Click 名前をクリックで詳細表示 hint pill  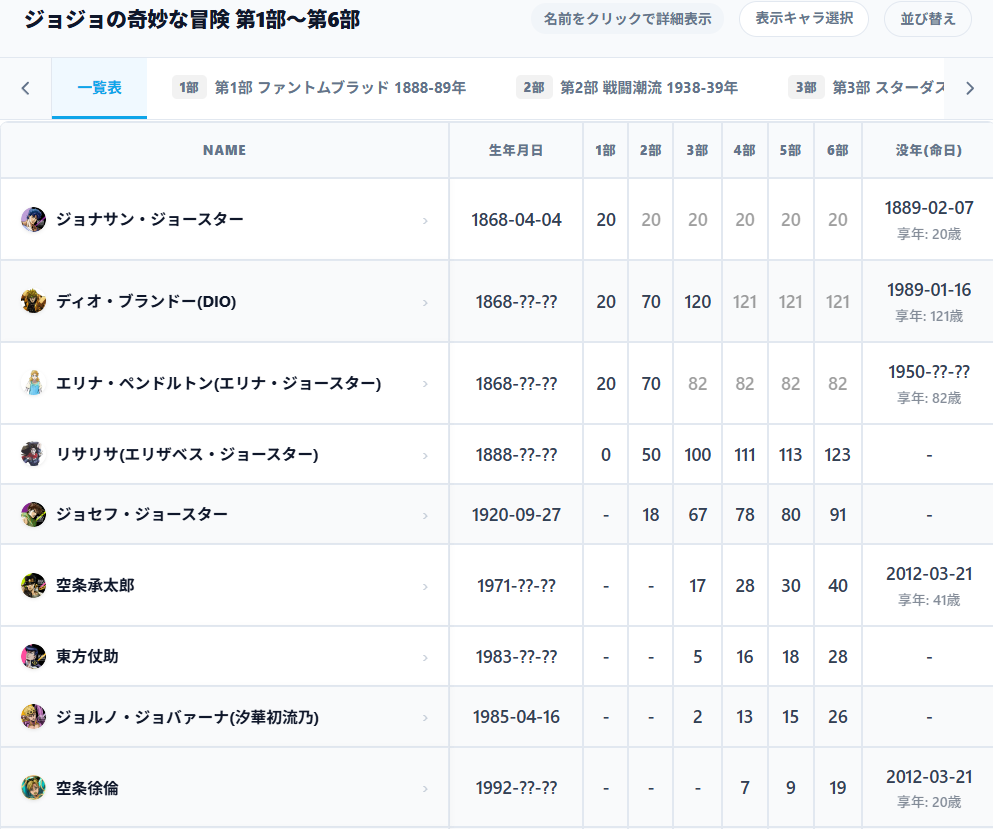(x=627, y=19)
